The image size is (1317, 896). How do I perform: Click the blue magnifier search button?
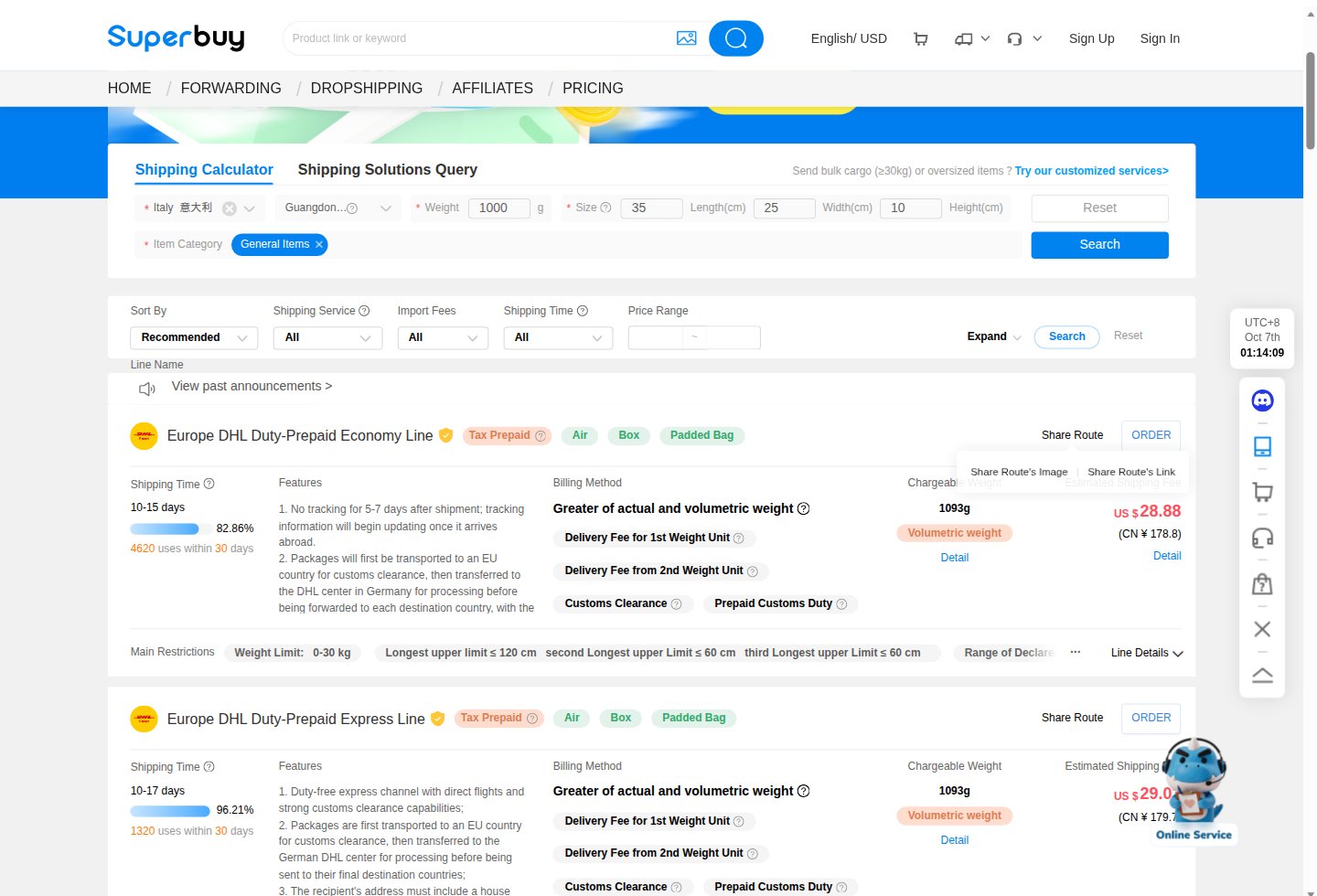point(736,38)
